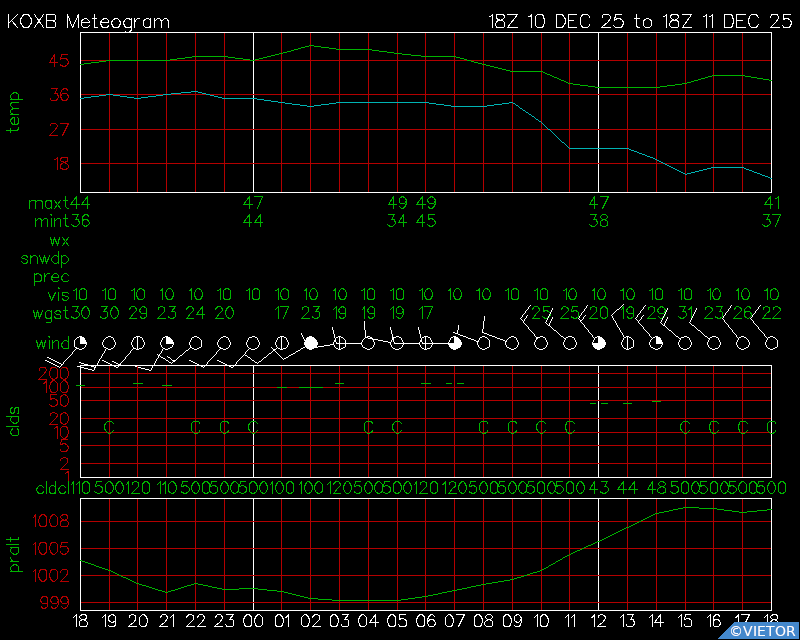Toggle the pralt axis label
Image resolution: width=800 pixels, height=640 pixels.
point(14,556)
